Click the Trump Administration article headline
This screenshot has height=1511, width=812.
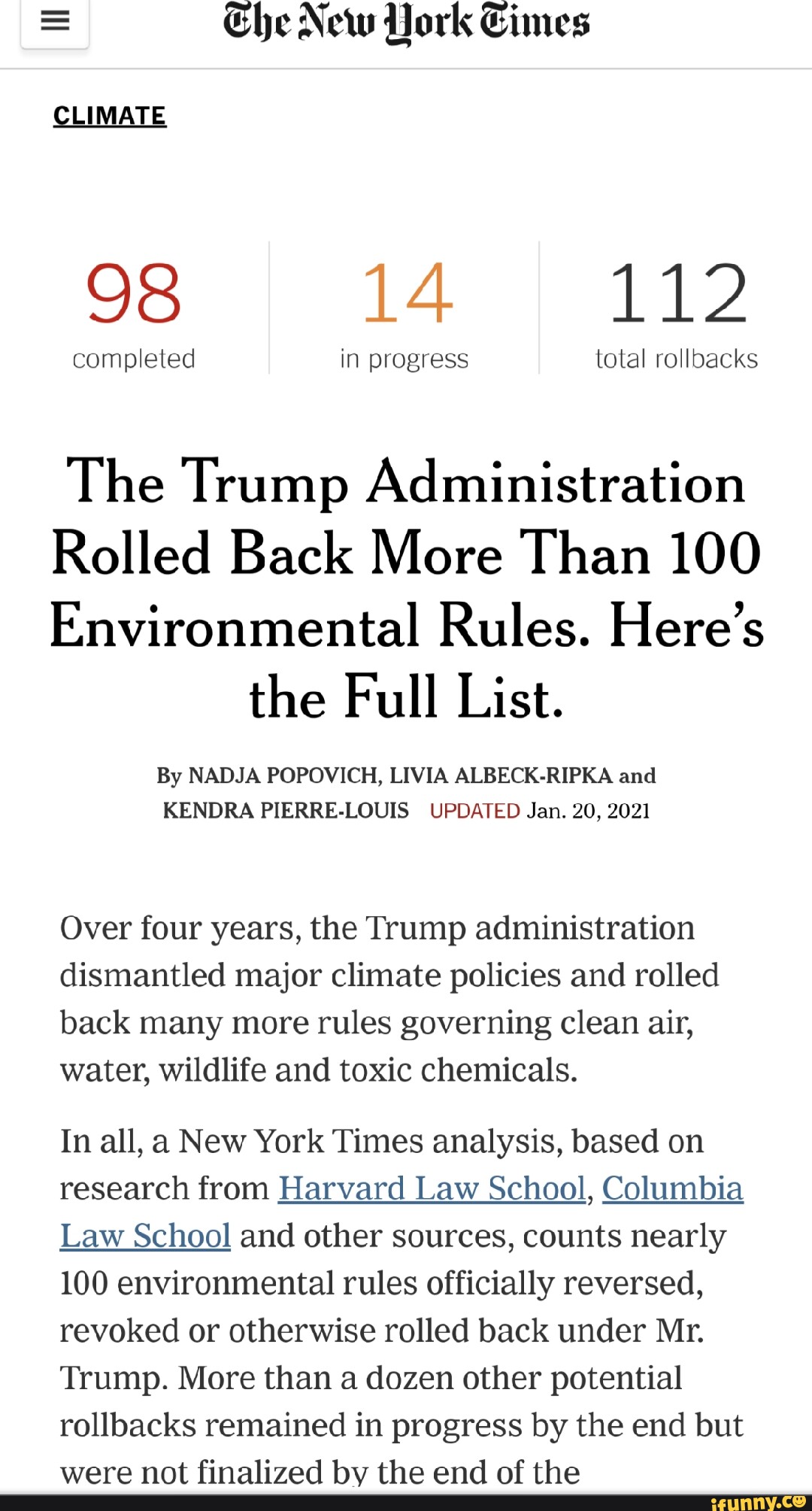click(x=406, y=589)
